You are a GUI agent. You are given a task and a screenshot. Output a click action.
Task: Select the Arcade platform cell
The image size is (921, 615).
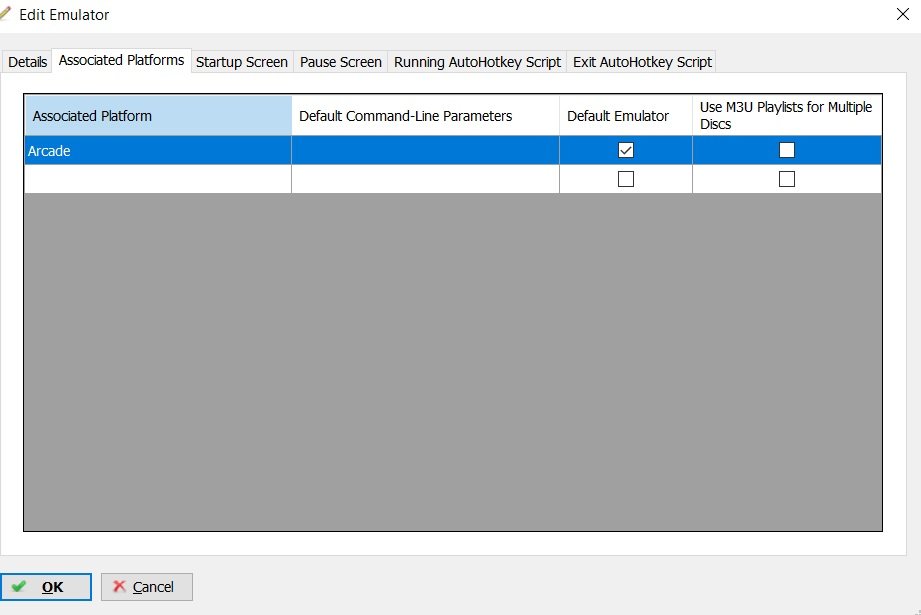(x=158, y=150)
